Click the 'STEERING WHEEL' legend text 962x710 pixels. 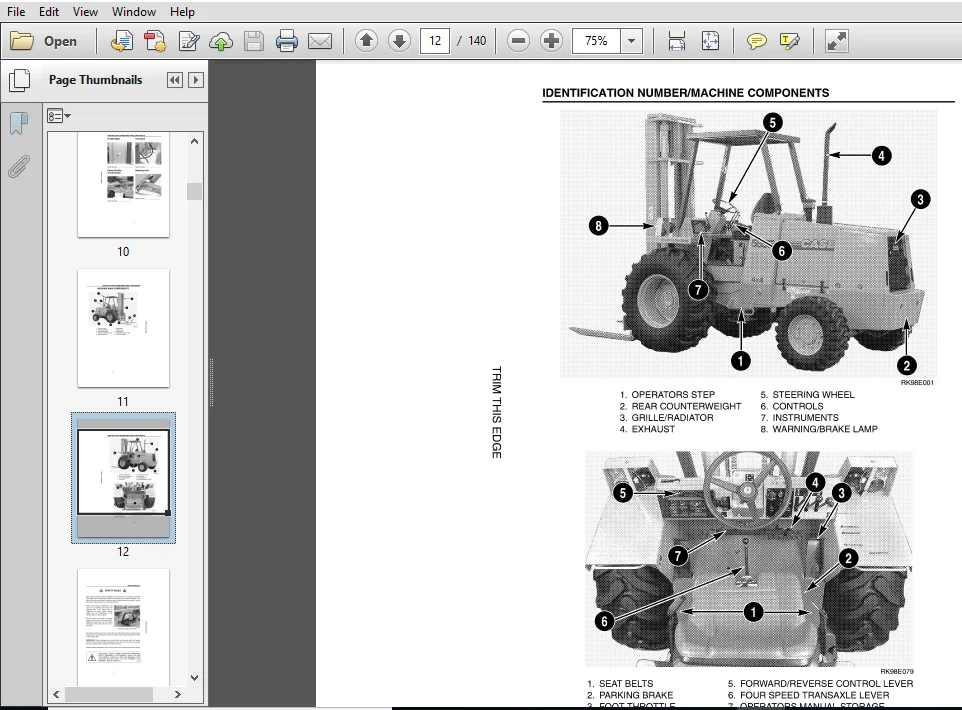point(813,395)
